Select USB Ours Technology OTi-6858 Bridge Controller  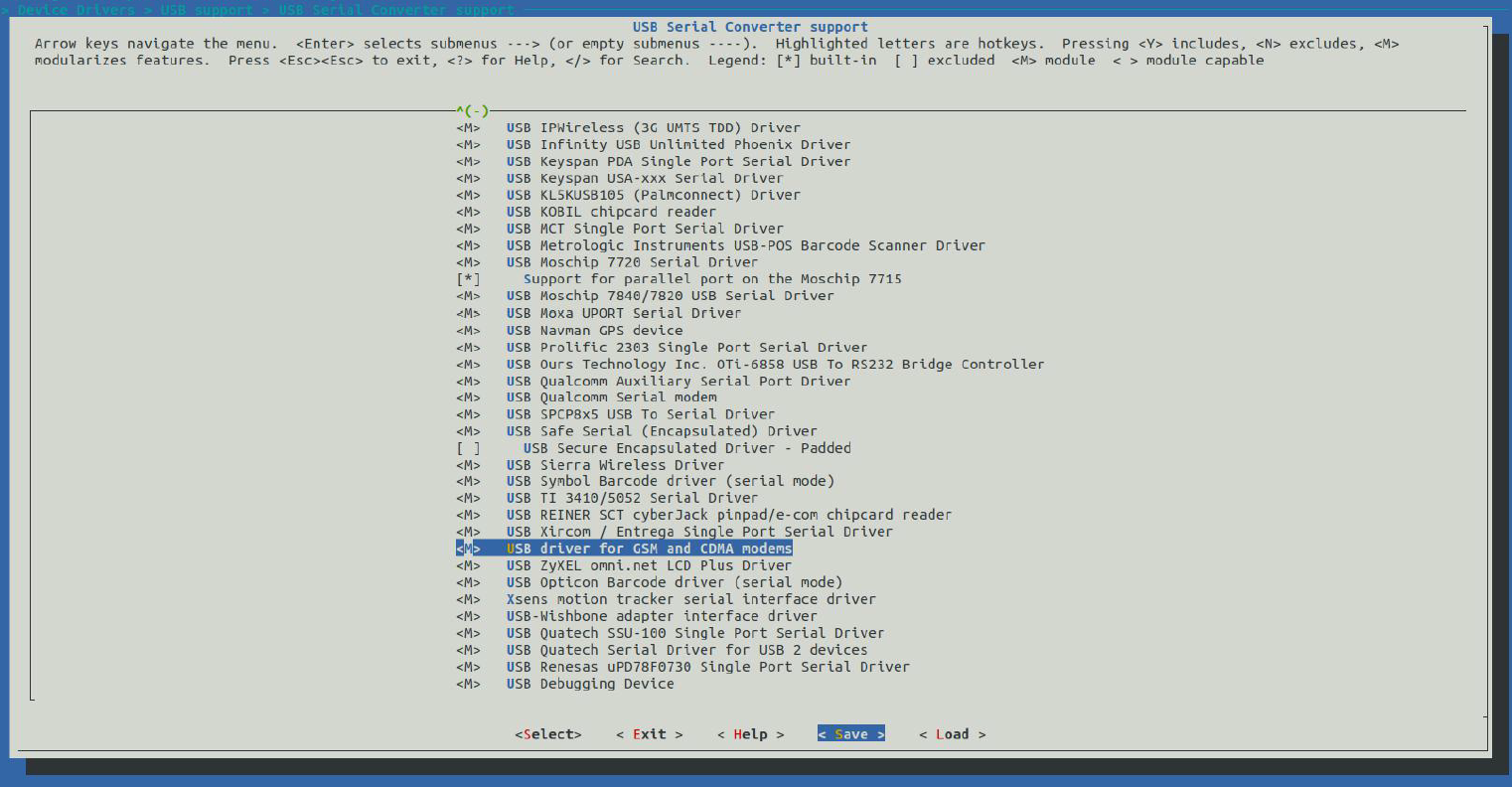(775, 364)
